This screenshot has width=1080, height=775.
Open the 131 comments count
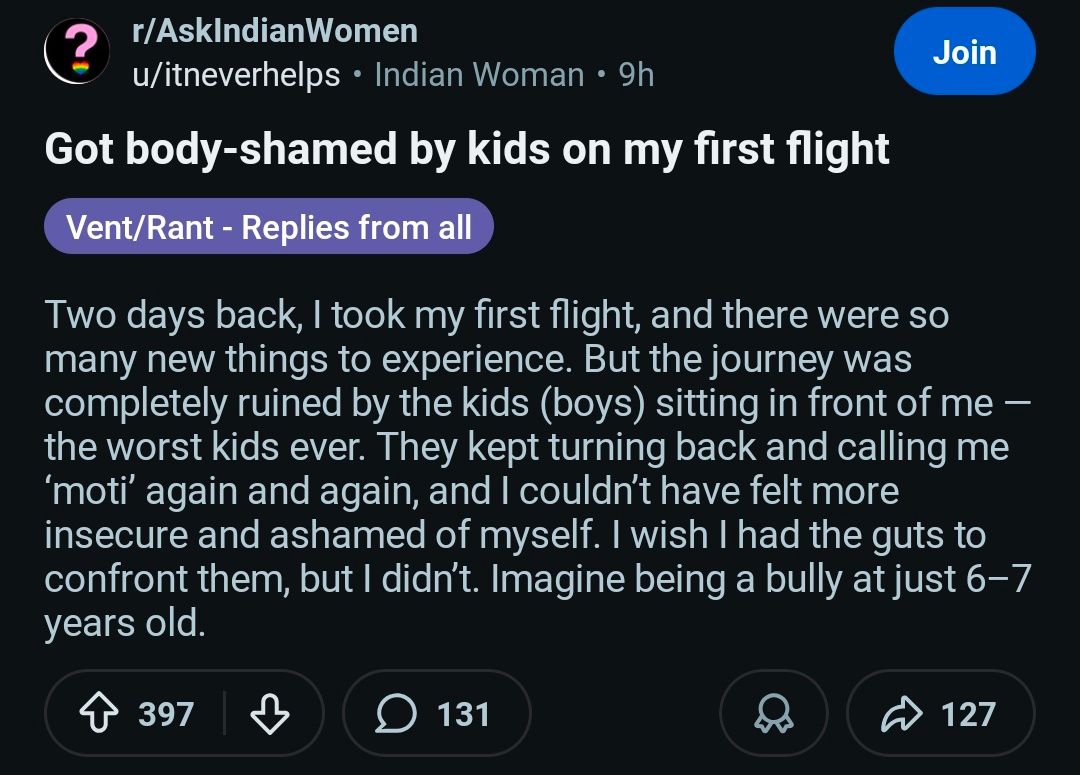coord(463,714)
